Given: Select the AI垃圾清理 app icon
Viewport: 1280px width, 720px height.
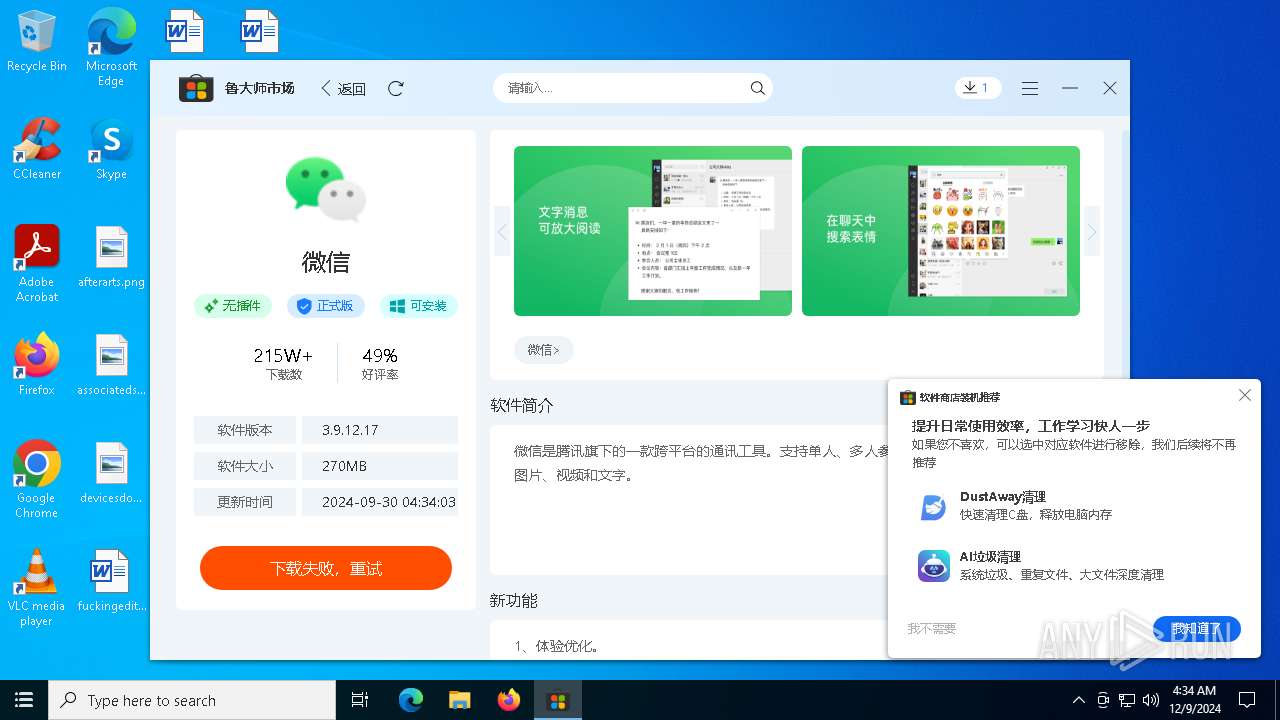Looking at the screenshot, I should 933,566.
